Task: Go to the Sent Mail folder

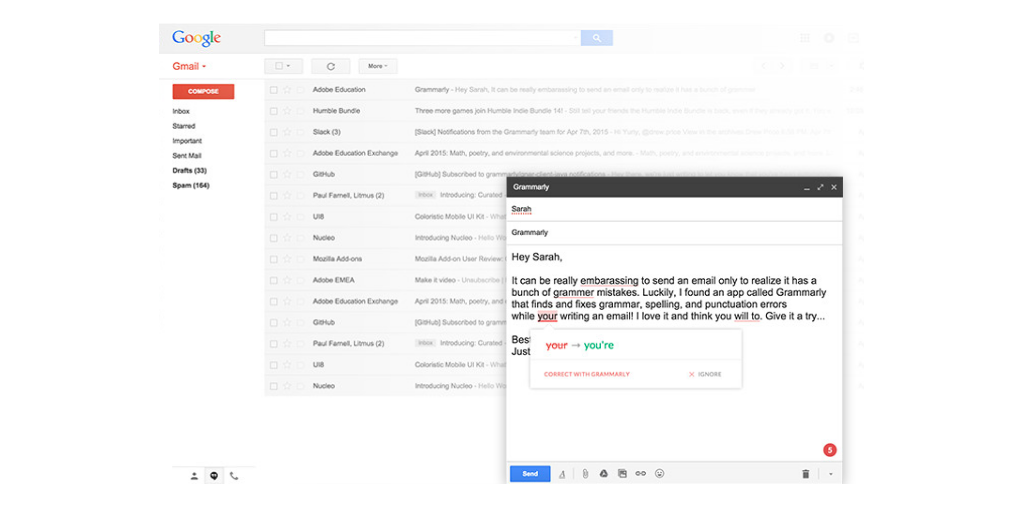Action: coord(187,156)
